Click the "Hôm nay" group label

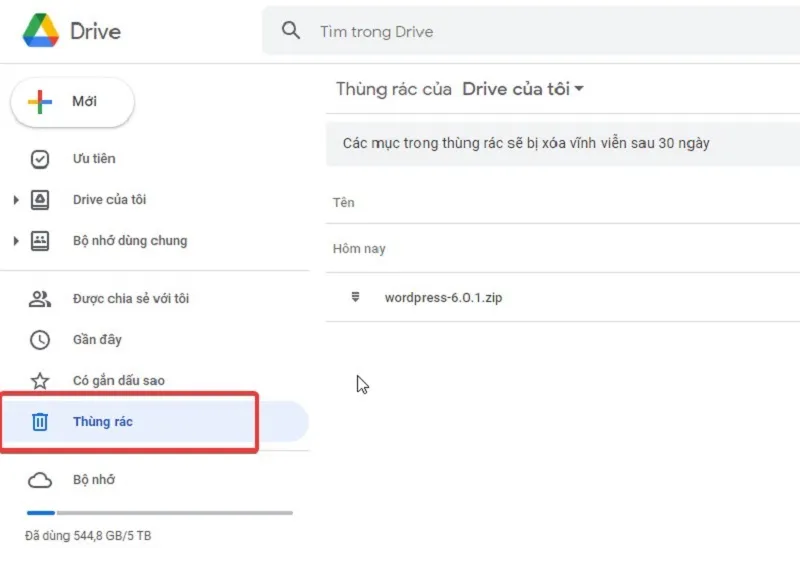point(359,249)
